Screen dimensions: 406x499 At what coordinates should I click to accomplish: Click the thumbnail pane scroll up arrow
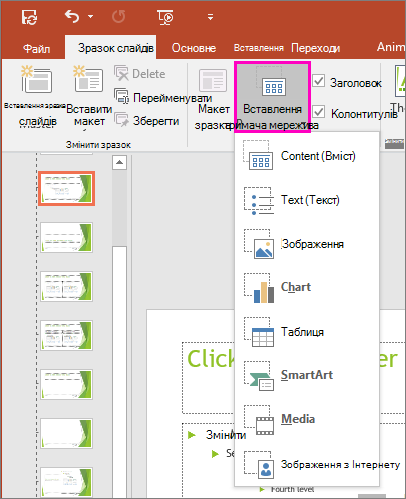pyautogui.click(x=119, y=163)
